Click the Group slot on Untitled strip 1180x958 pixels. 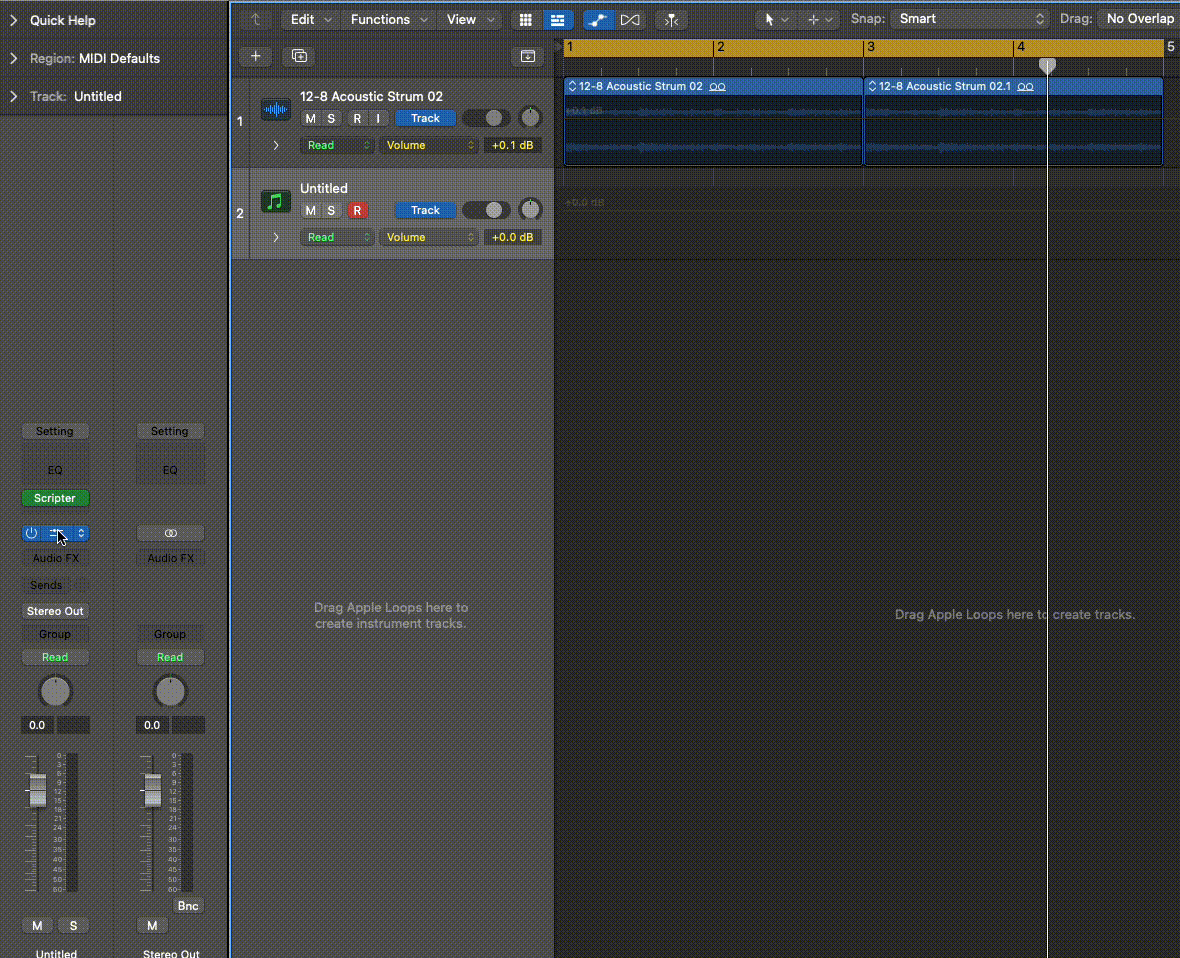pyautogui.click(x=55, y=634)
